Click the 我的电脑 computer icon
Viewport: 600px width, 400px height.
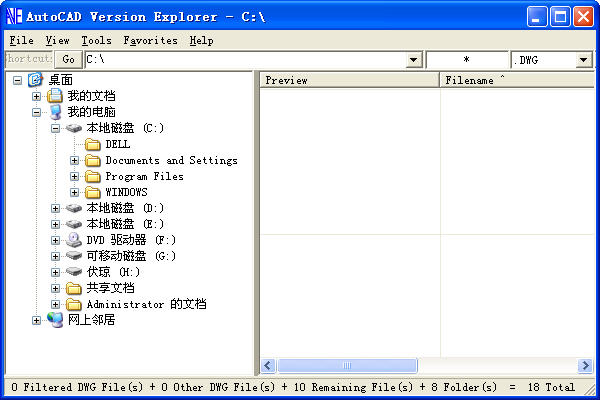coord(55,112)
